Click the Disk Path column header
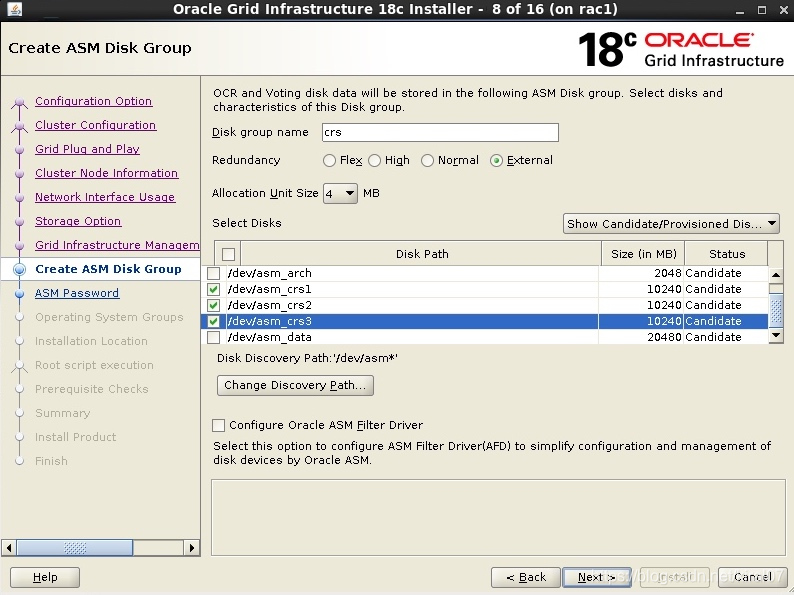 tap(422, 254)
